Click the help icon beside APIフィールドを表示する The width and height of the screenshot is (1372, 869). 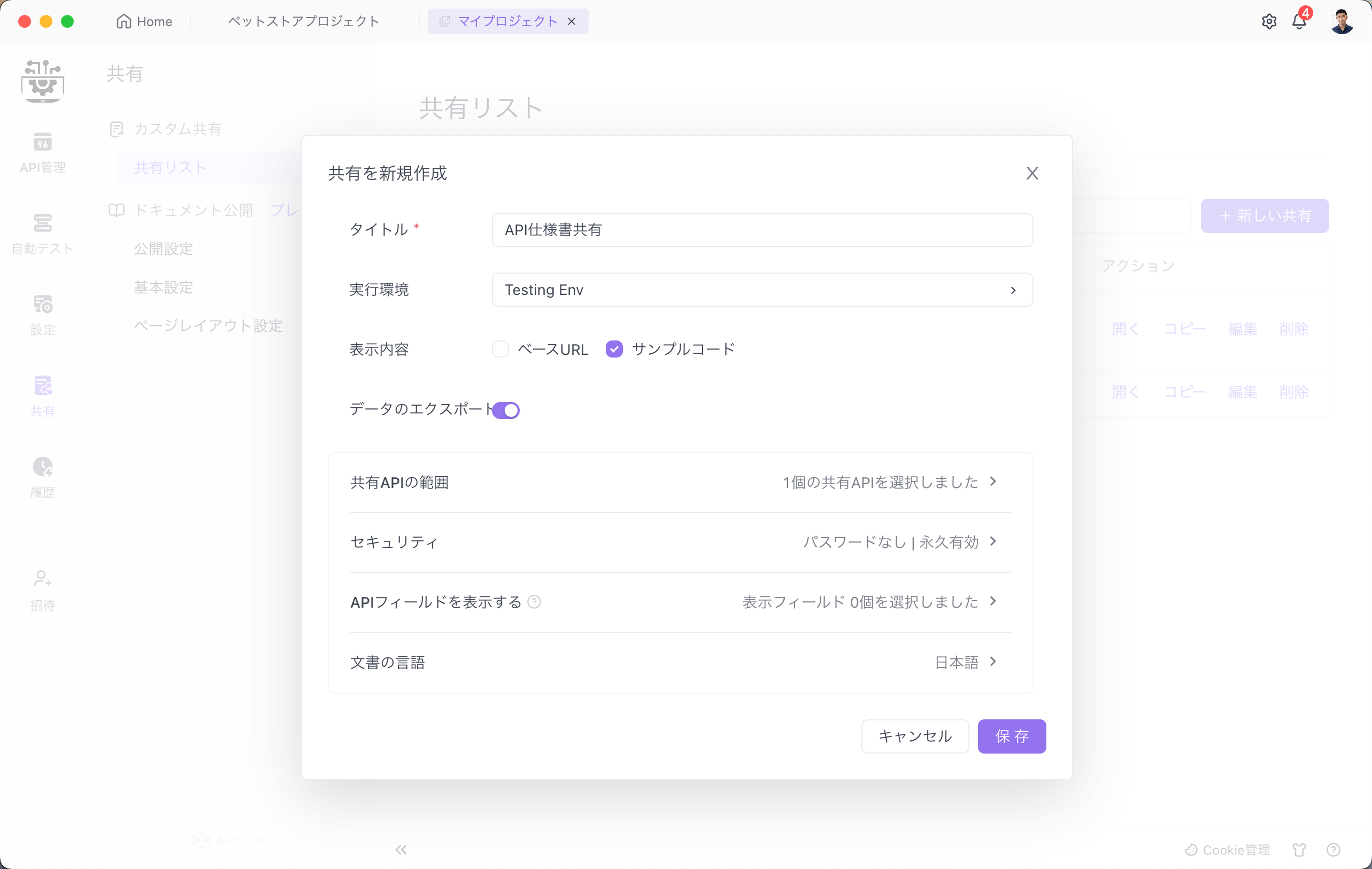tap(534, 602)
